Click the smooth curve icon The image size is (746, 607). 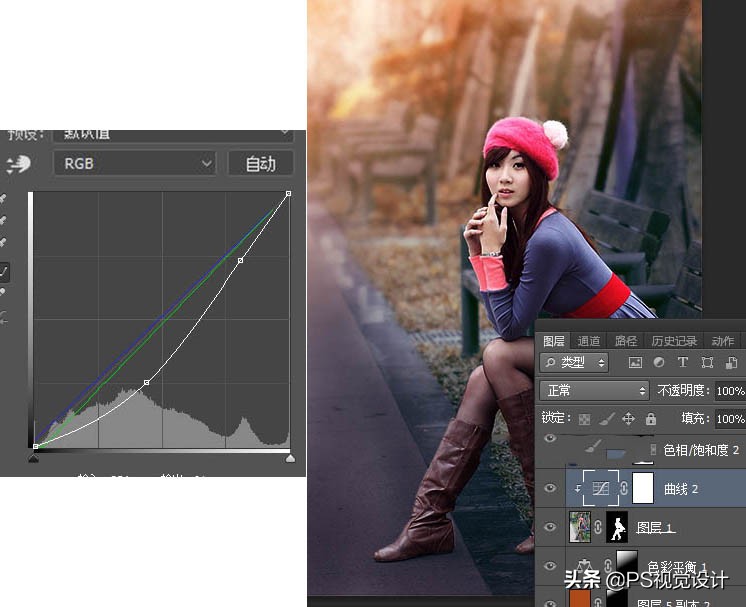pyautogui.click(x=3, y=318)
